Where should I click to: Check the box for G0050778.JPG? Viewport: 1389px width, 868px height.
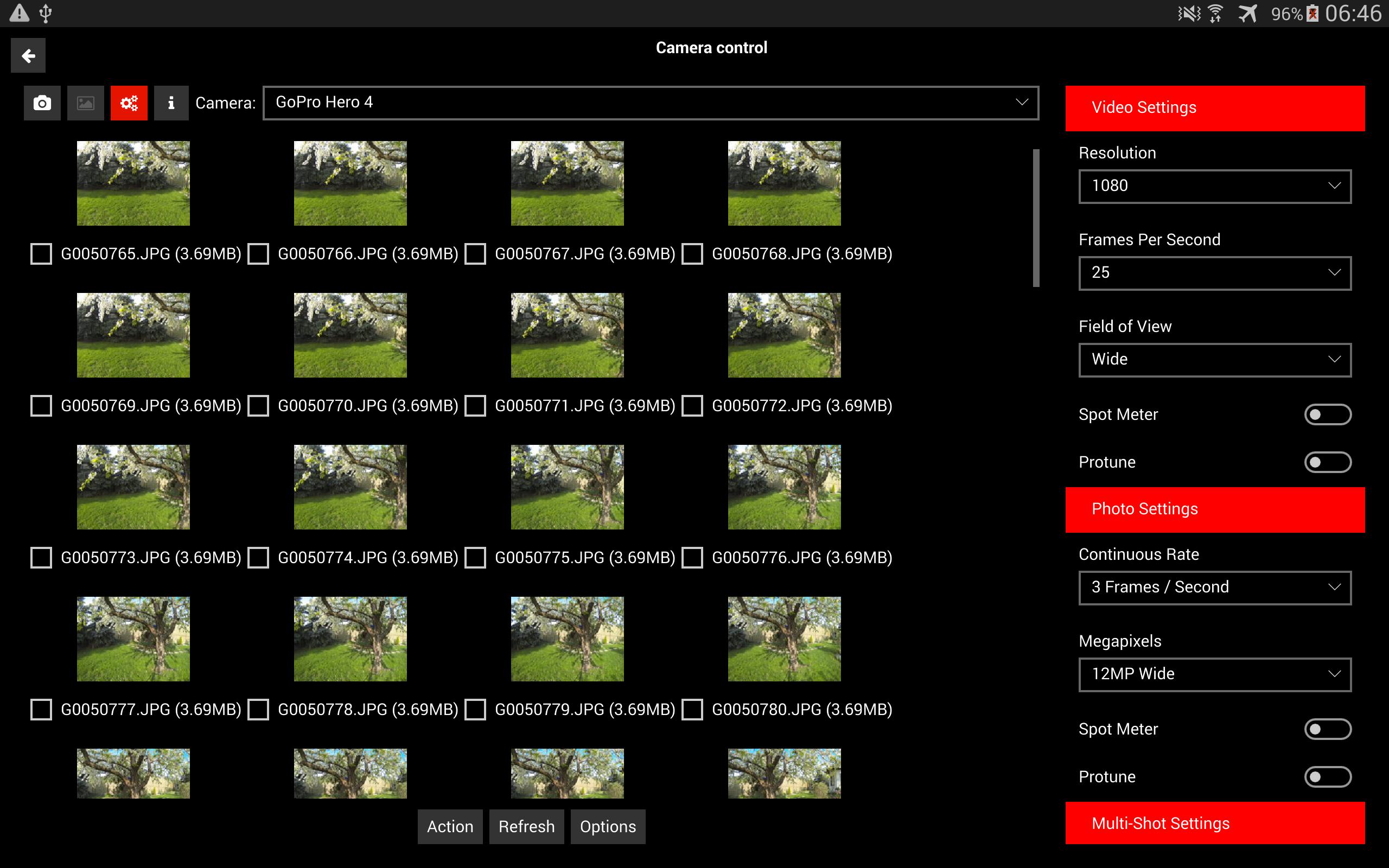[x=258, y=710]
